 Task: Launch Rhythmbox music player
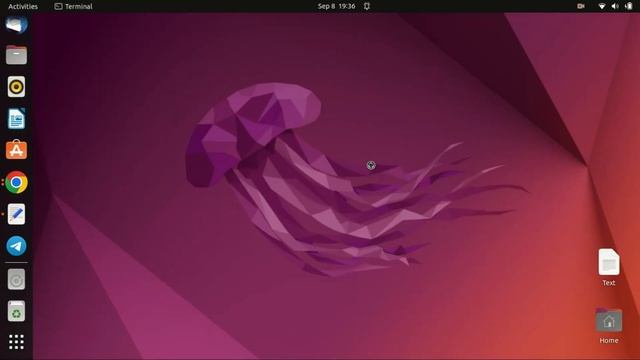16,87
